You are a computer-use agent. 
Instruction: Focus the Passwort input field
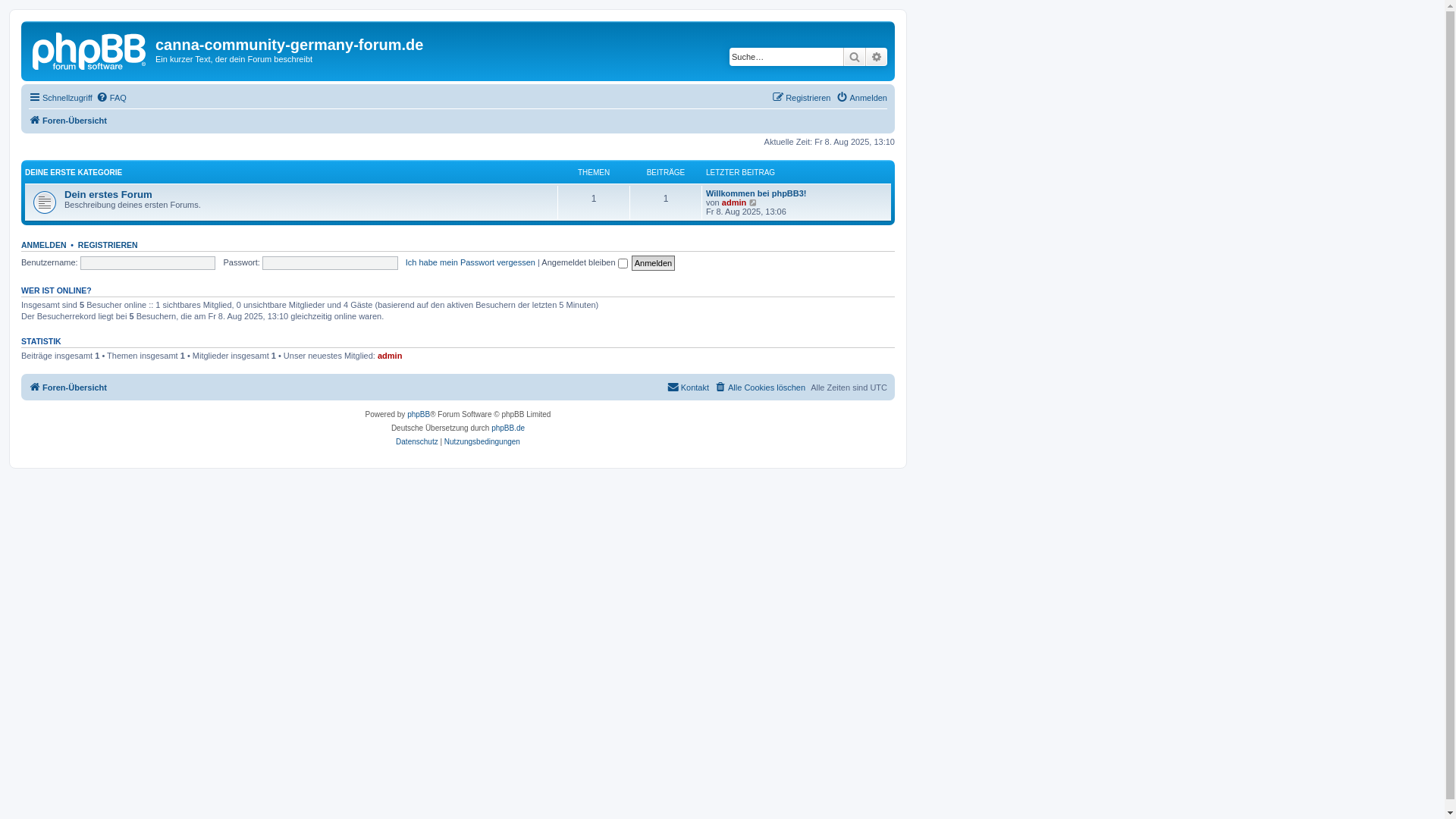(x=330, y=263)
